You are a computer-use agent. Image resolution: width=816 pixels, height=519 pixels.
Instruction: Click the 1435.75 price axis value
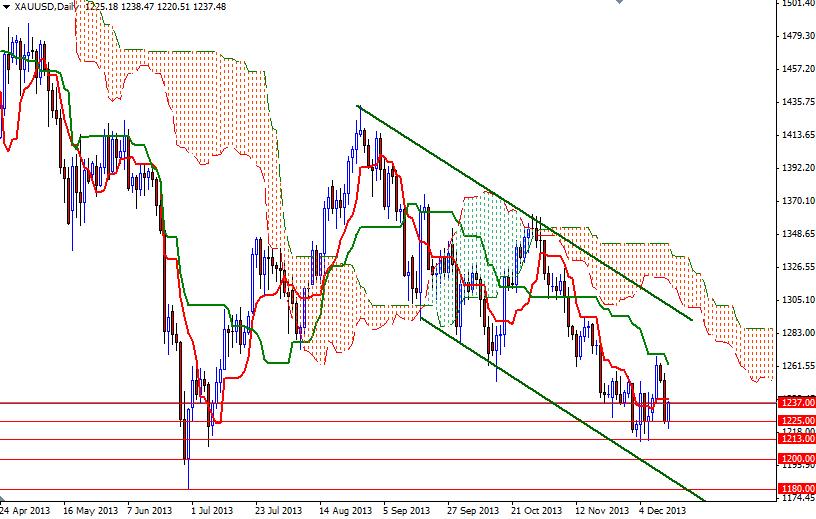(x=798, y=102)
